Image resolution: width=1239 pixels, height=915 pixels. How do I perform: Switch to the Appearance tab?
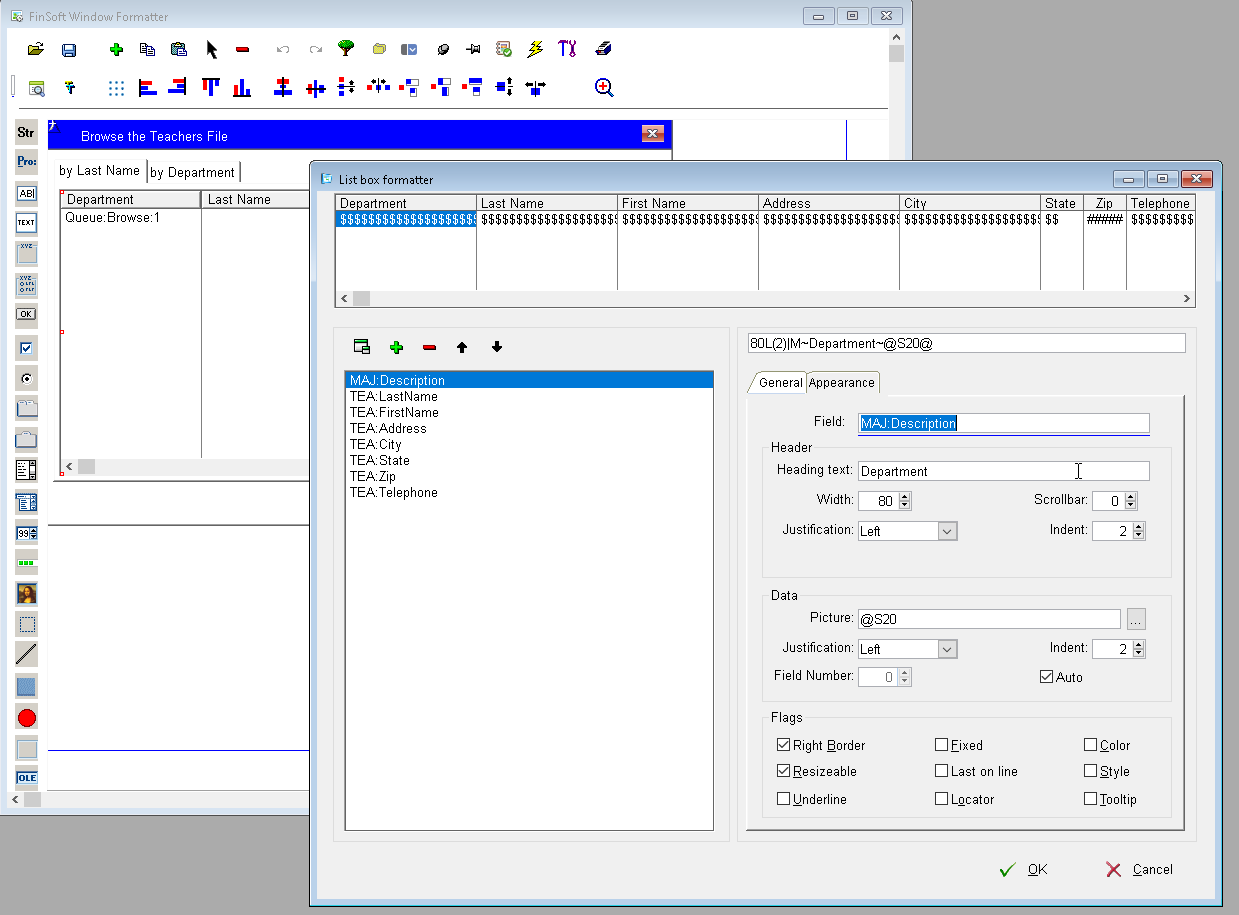pos(841,382)
